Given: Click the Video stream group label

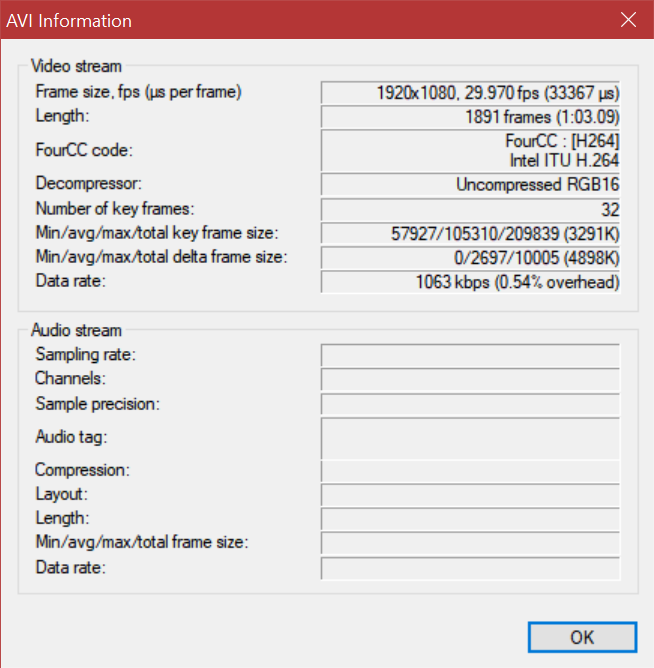Looking at the screenshot, I should coord(76,66).
